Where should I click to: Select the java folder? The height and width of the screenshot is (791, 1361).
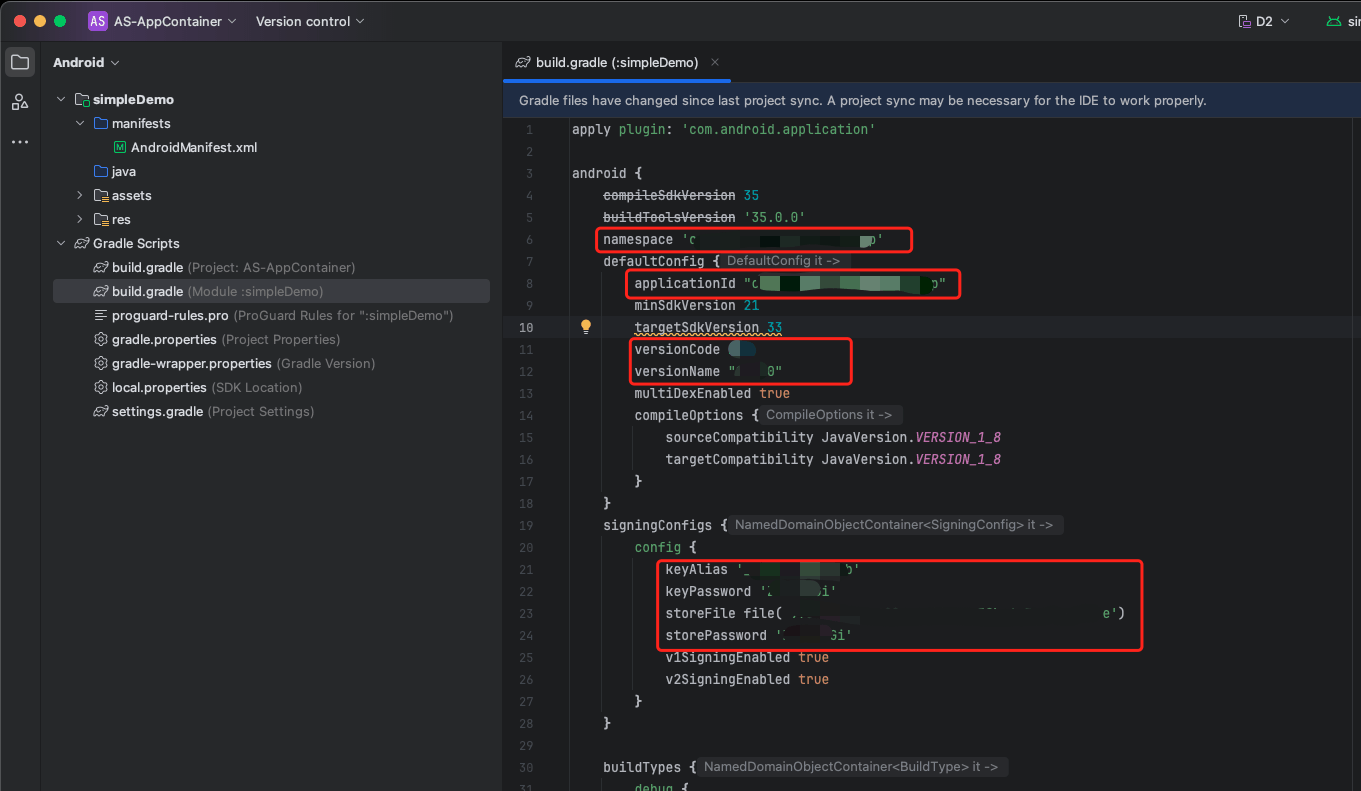tap(124, 171)
